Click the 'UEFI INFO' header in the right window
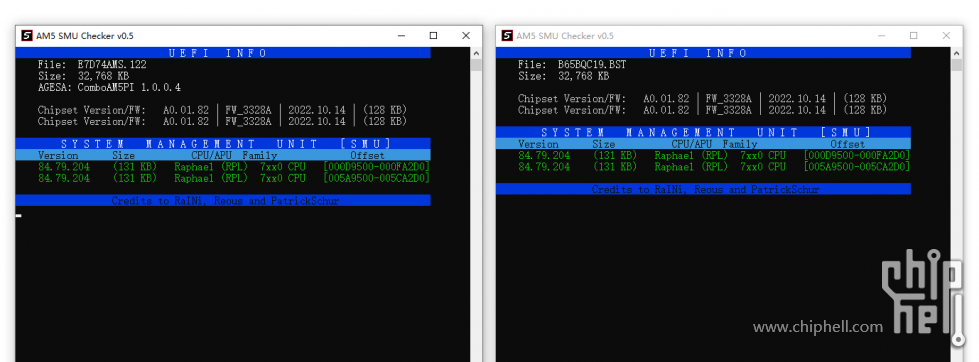Image resolution: width=979 pixels, height=362 pixels. (x=703, y=53)
